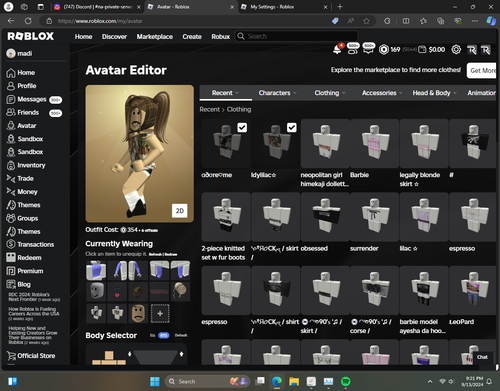Click the Recent breadcrumb link
The width and height of the screenshot is (500, 391).
(210, 109)
